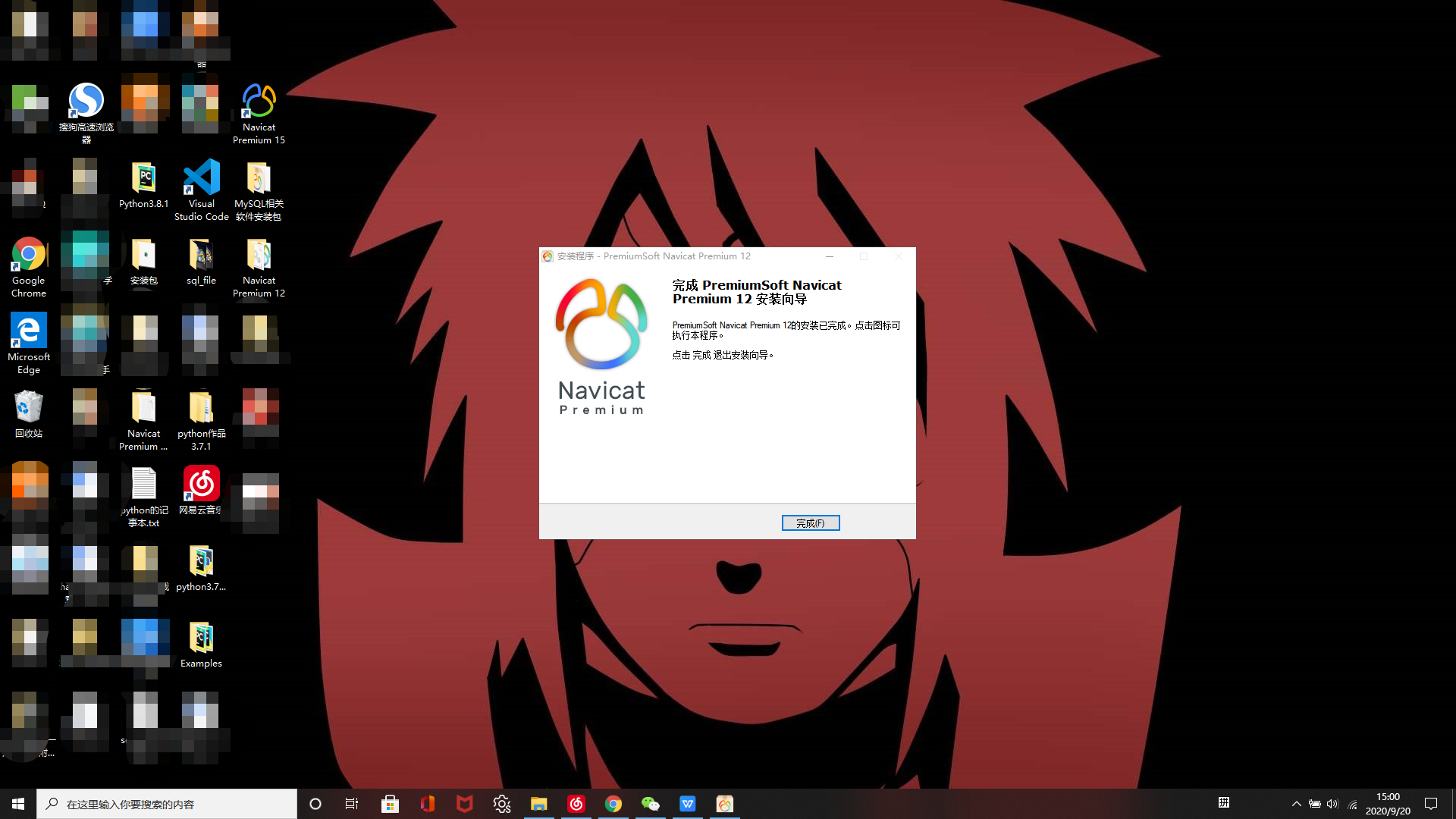Viewport: 1456px width, 819px height.
Task: Open Python3.8.1 PyCharm folder icon
Action: [x=143, y=184]
